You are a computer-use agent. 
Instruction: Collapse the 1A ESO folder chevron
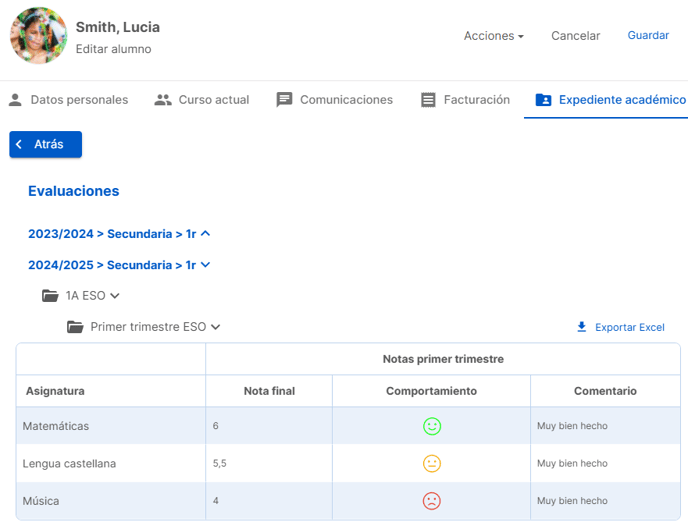pos(115,296)
